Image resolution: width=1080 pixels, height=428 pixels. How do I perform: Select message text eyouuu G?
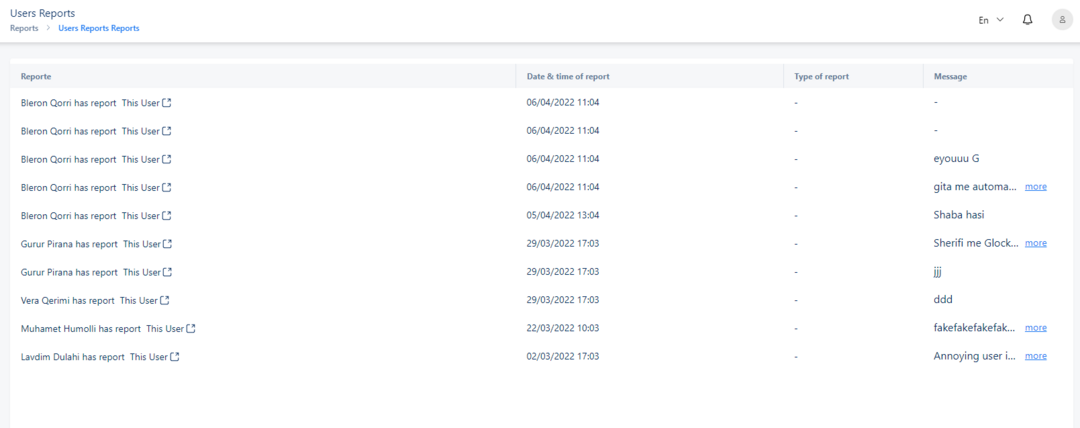957,159
